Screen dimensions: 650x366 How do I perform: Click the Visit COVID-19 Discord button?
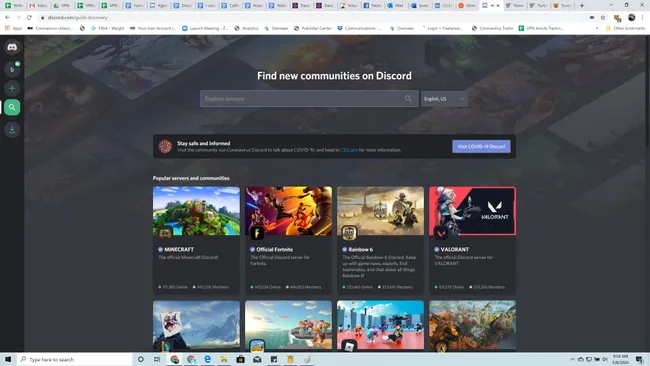(481, 146)
